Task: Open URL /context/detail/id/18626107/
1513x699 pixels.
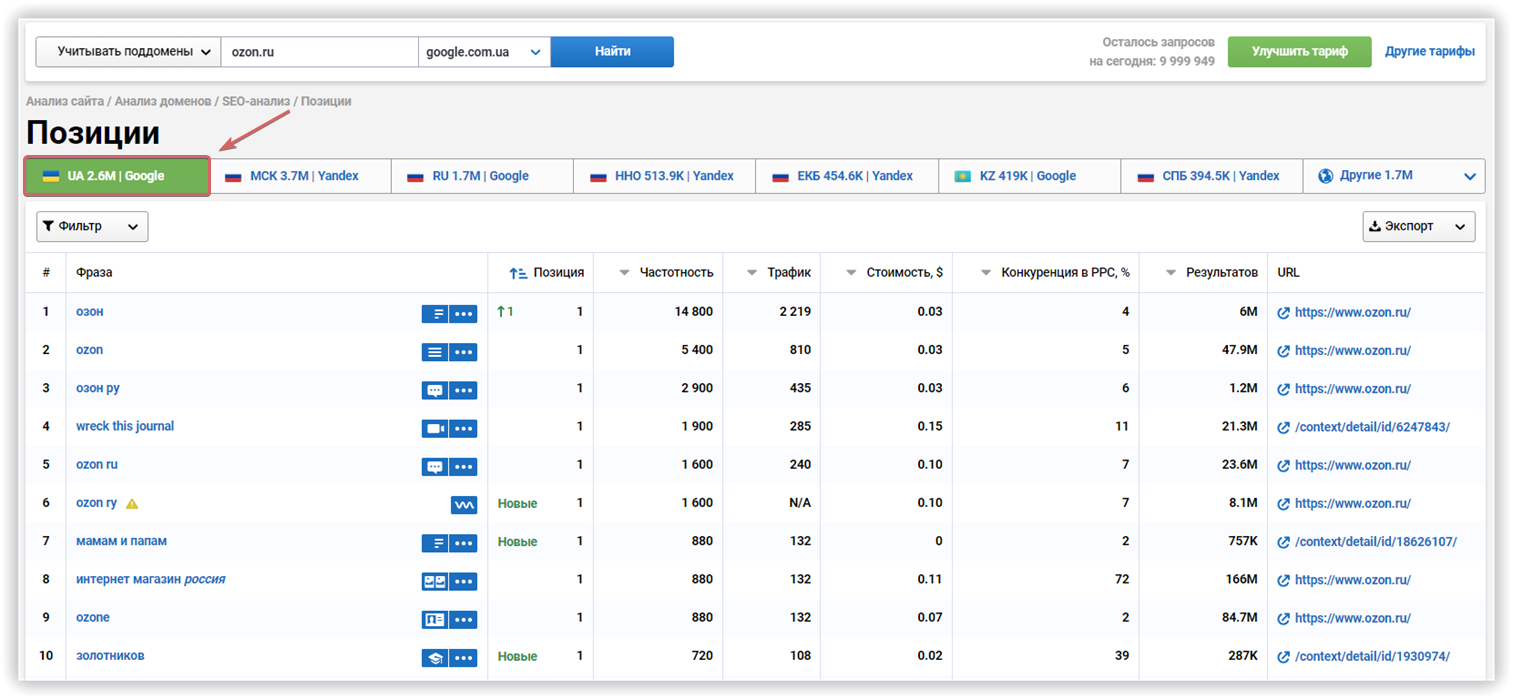Action: tap(1375, 543)
